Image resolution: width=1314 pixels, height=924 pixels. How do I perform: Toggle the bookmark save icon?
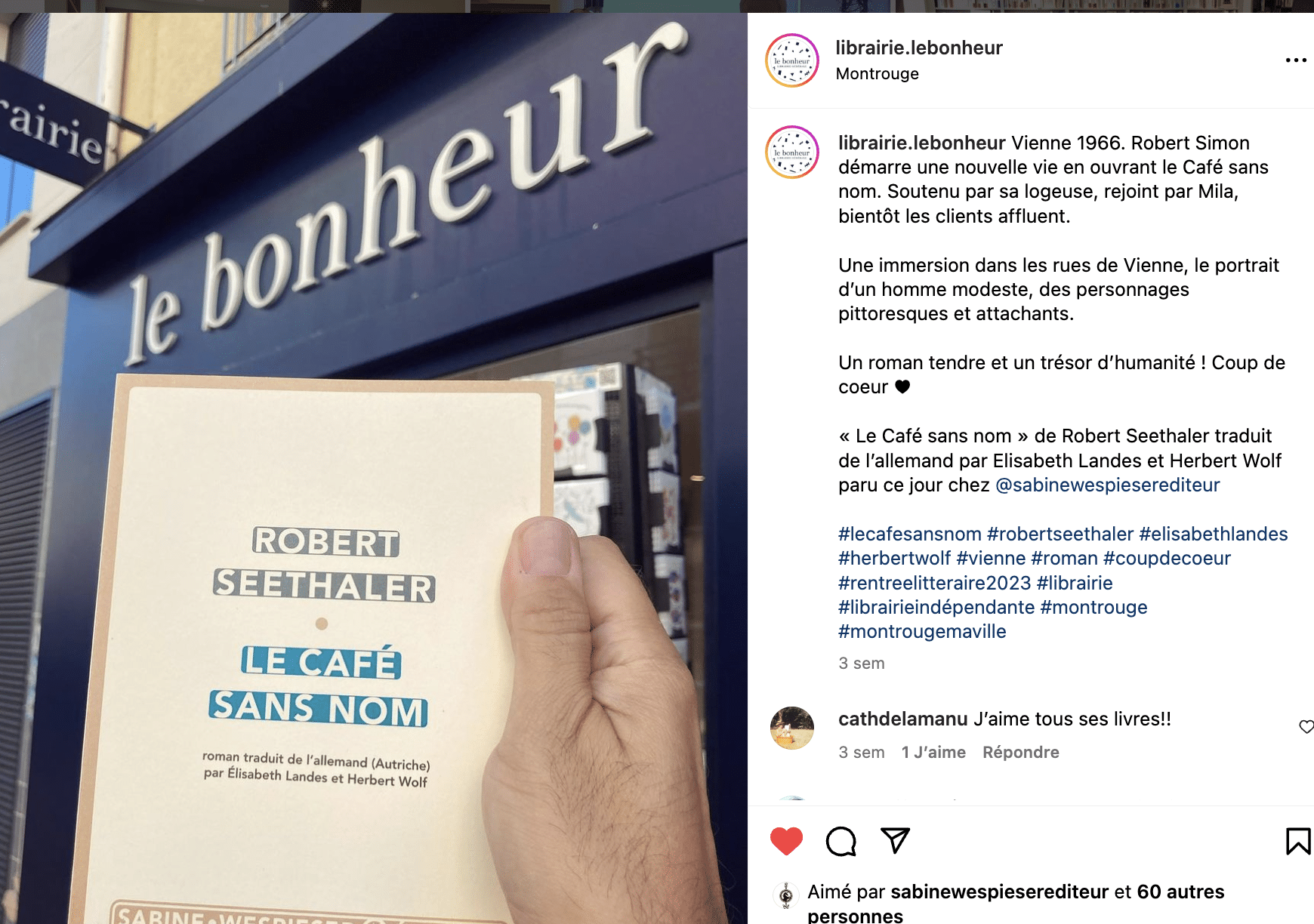click(1298, 841)
